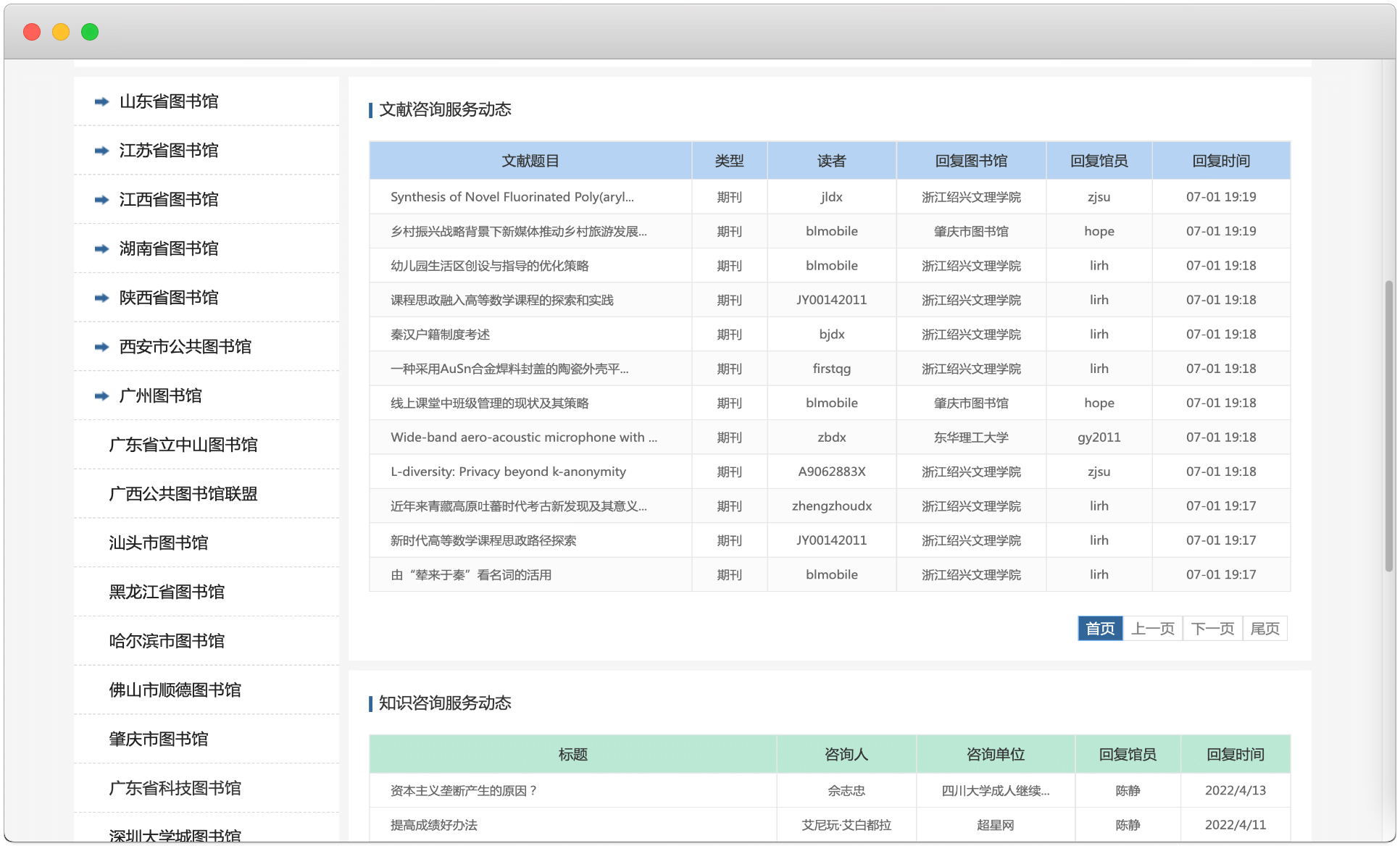Click reader firstqg cell
This screenshot has height=846, width=1400.
(832, 369)
